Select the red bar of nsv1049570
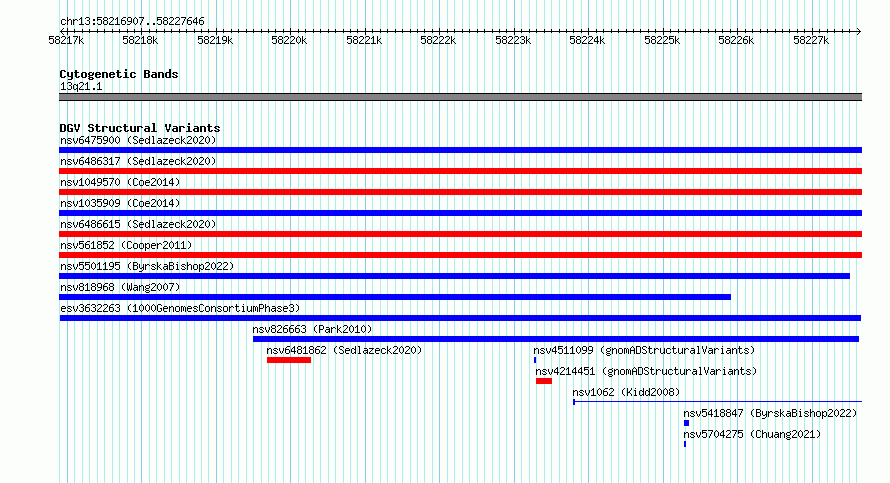Screen dimensions: 890x483 460,192
